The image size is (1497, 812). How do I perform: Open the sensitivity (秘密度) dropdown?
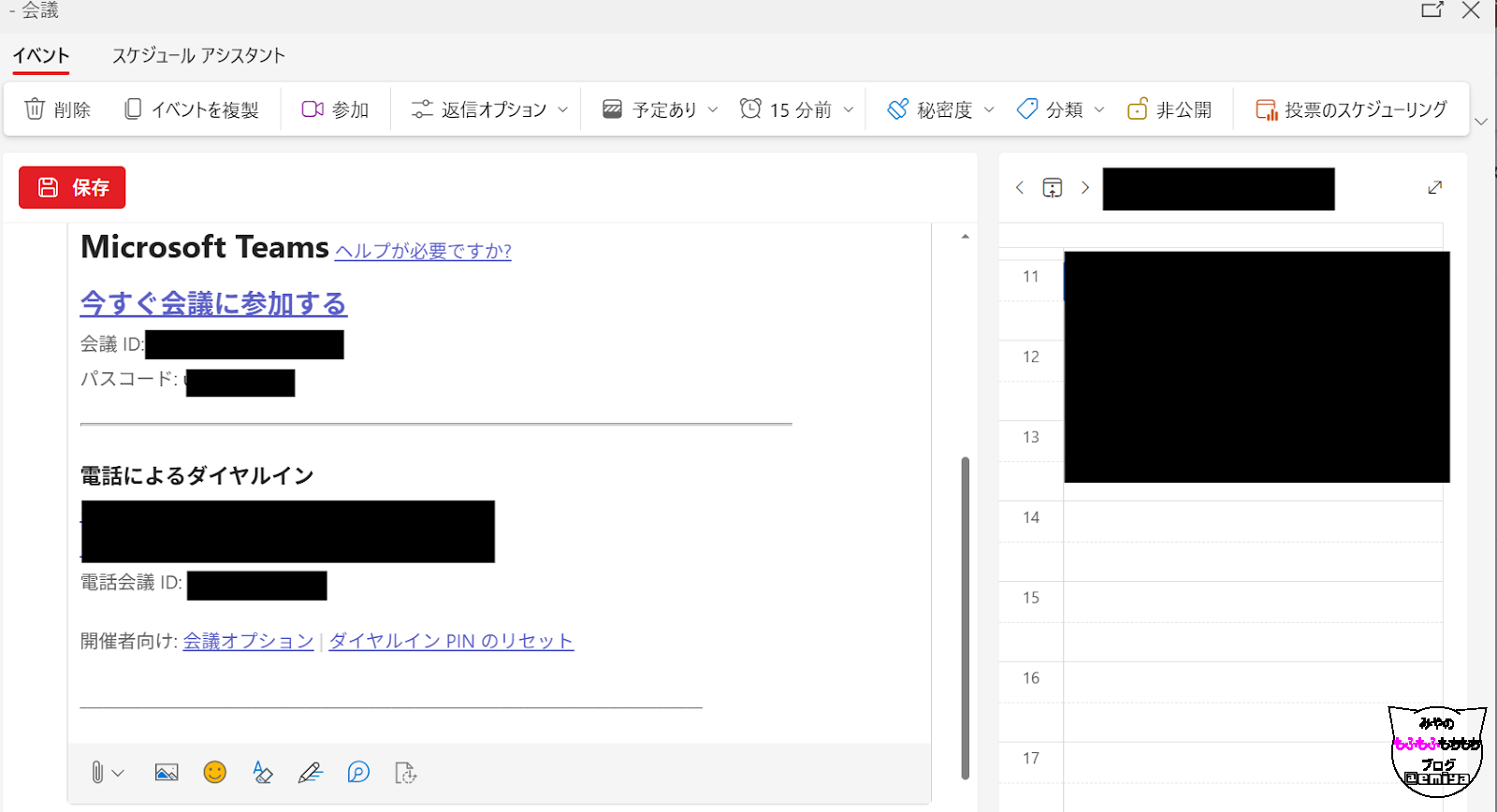click(940, 109)
